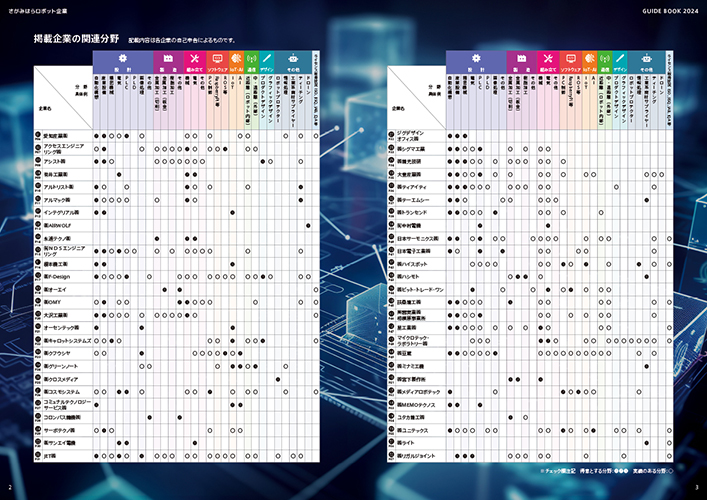707x500 pixels.
Task: Select the 通信 antenna icon on right table
Action: click(x=604, y=58)
